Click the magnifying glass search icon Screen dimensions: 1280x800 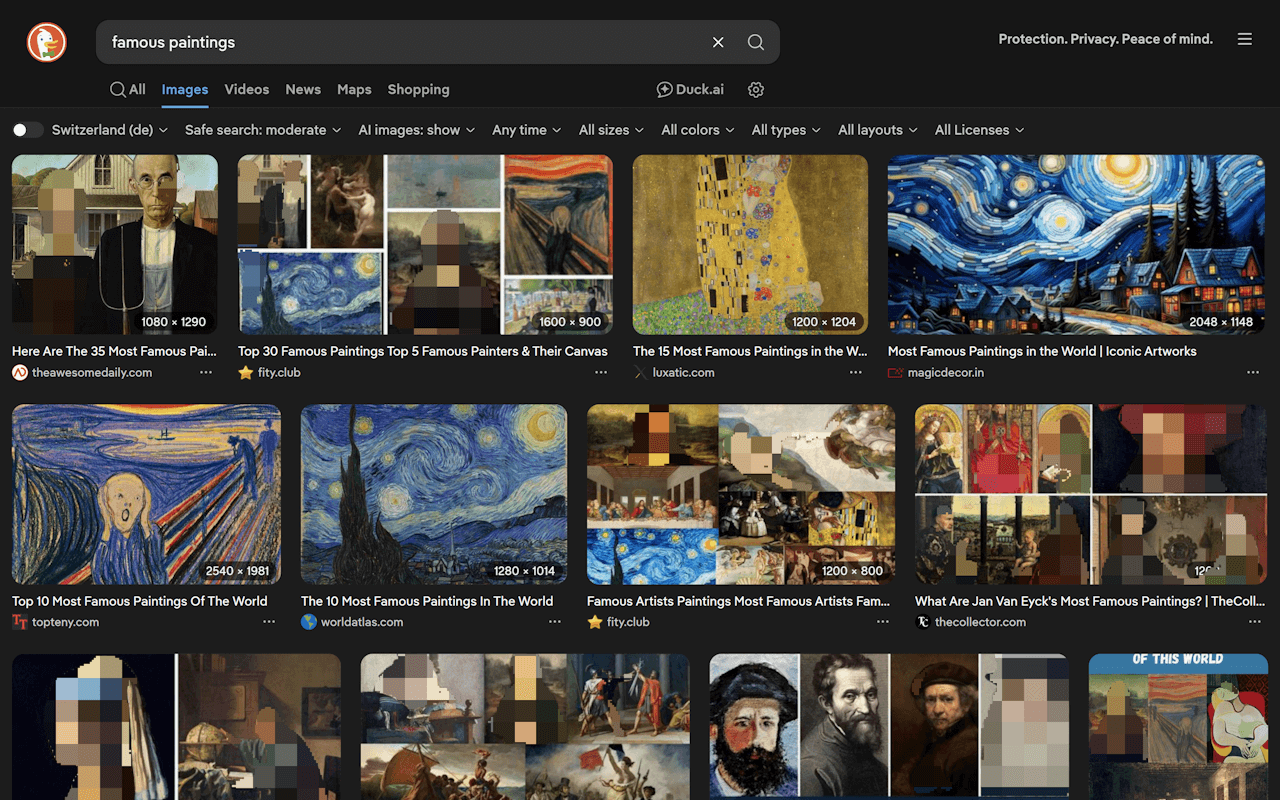pos(756,42)
